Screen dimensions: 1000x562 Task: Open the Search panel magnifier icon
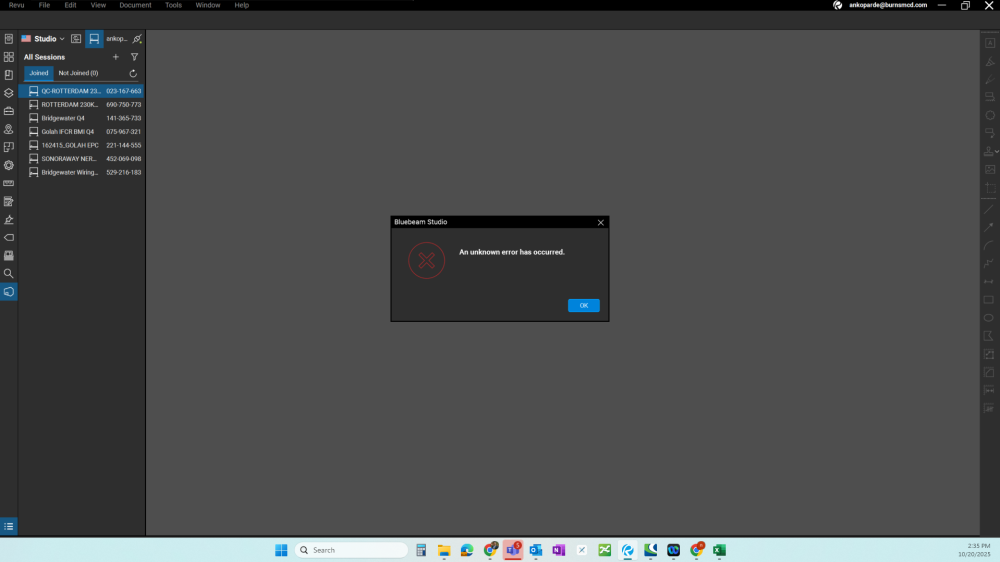(9, 274)
